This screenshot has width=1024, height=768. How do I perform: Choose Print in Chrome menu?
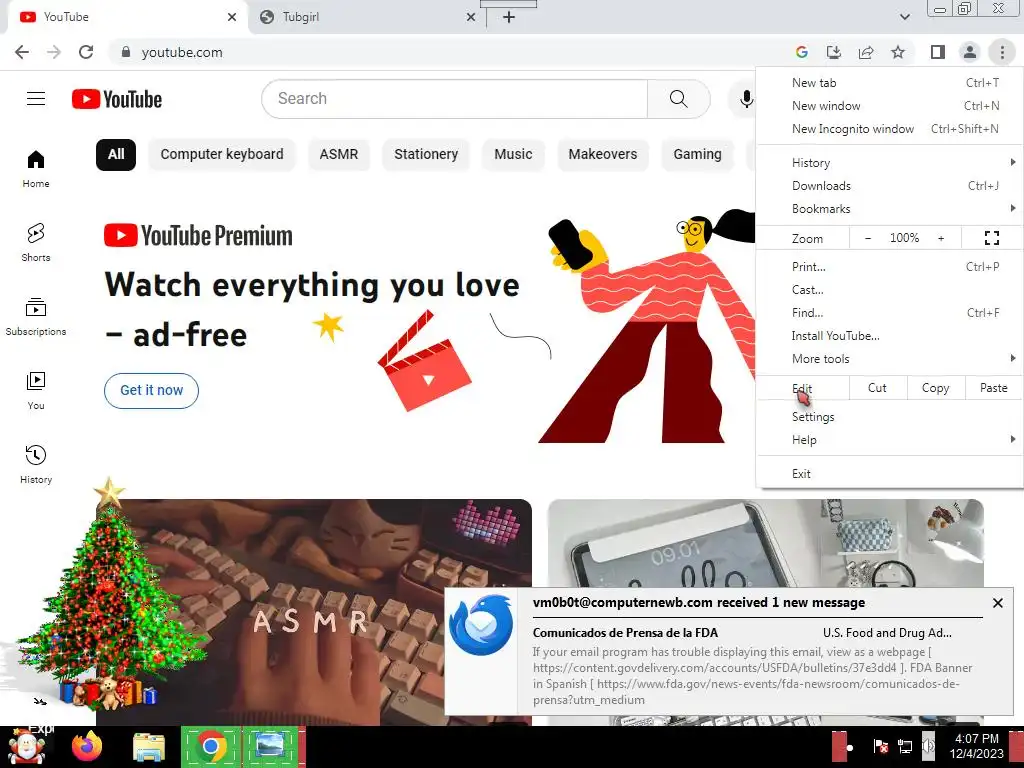(889, 266)
